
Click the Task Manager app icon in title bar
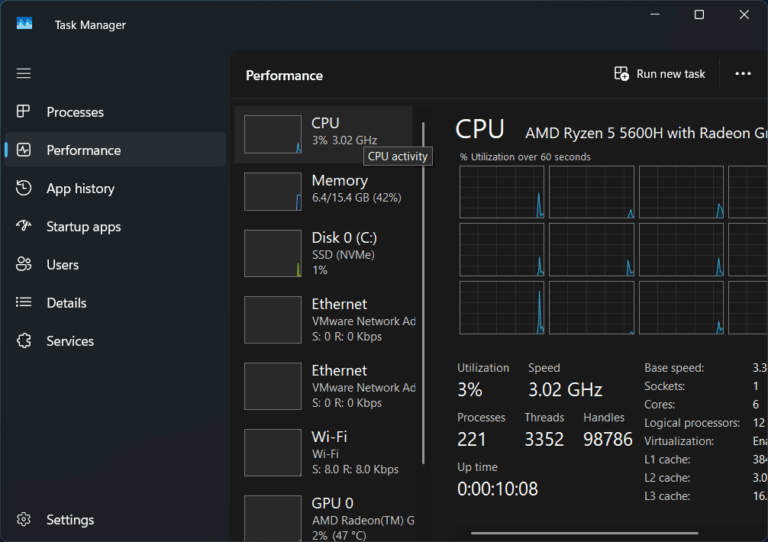(24, 23)
